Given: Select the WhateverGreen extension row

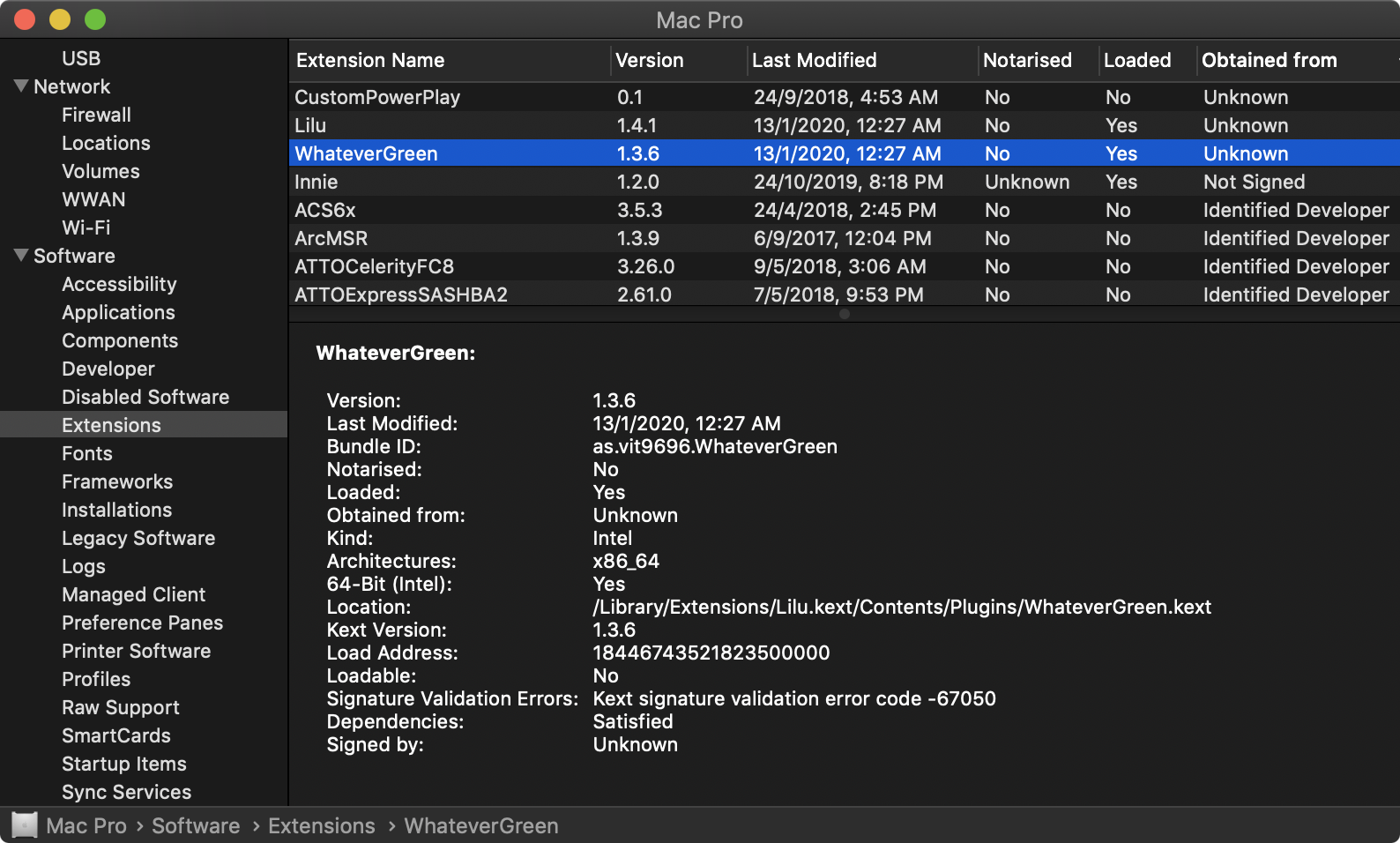Looking at the screenshot, I should (845, 153).
